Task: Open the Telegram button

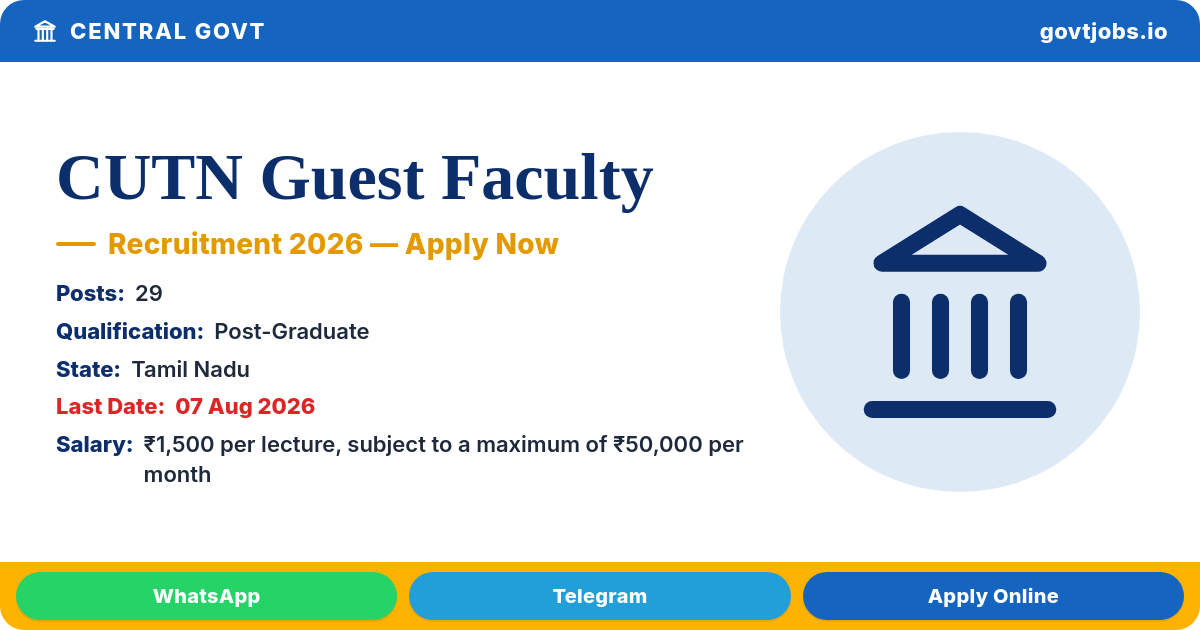Action: click(600, 596)
